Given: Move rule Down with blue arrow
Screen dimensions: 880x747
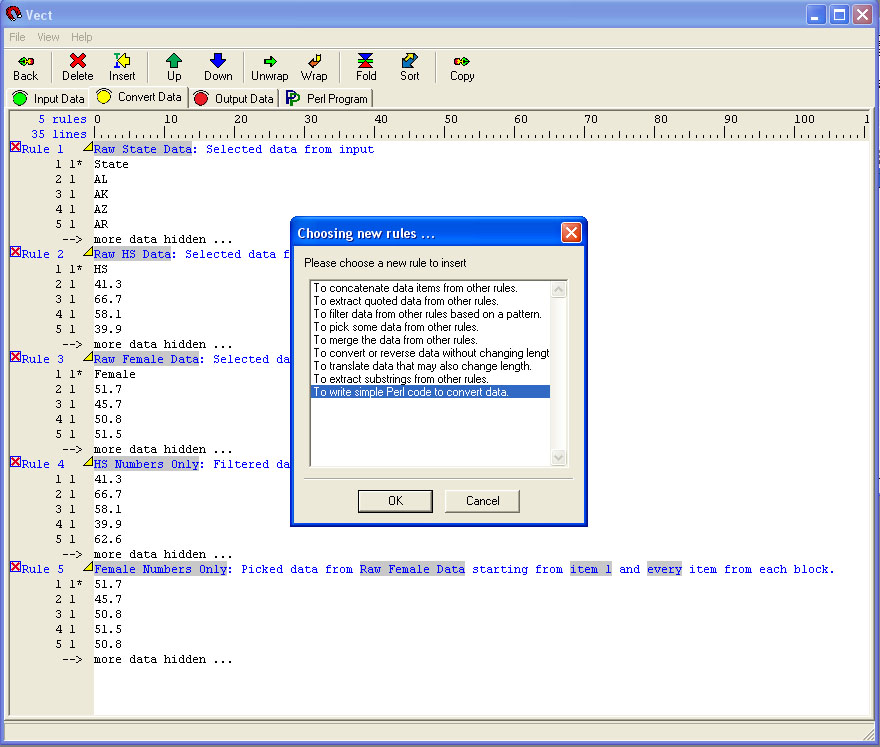Looking at the screenshot, I should (218, 68).
